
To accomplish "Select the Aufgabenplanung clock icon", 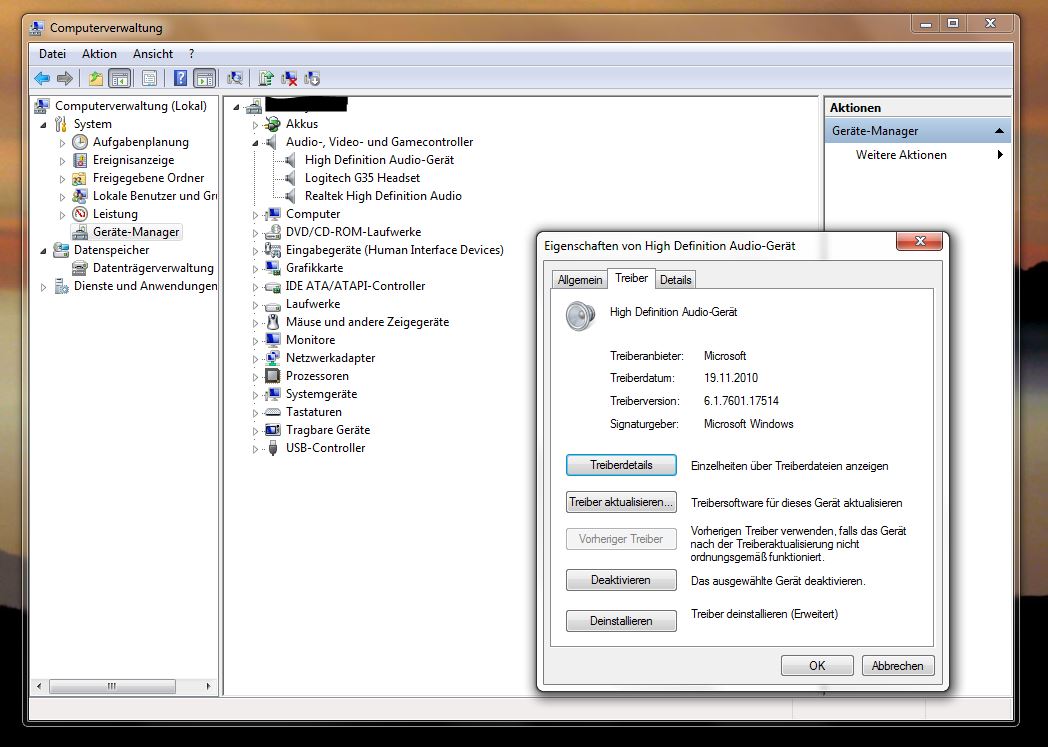I will (80, 142).
